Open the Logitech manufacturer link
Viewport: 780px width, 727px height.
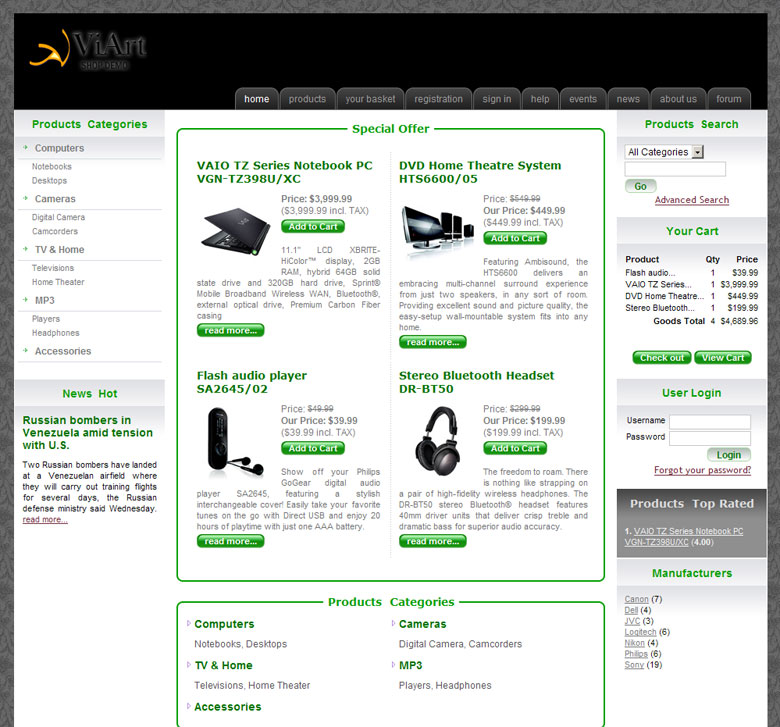(x=640, y=632)
